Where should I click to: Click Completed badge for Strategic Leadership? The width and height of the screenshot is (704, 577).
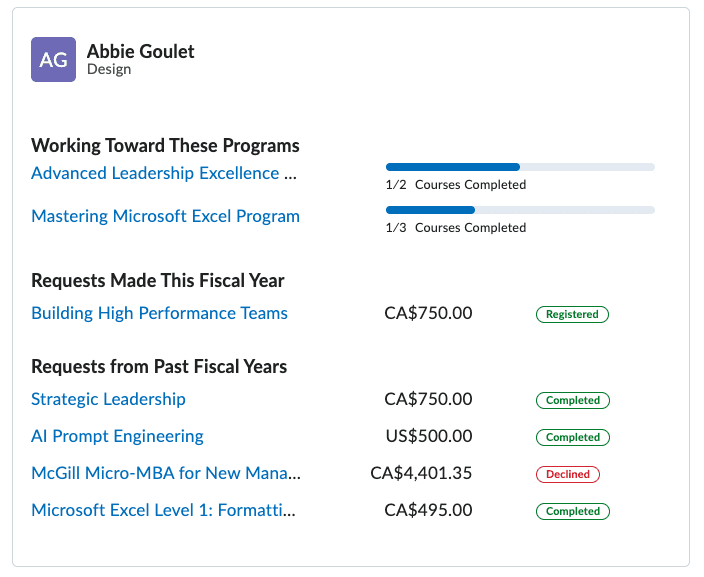click(572, 400)
